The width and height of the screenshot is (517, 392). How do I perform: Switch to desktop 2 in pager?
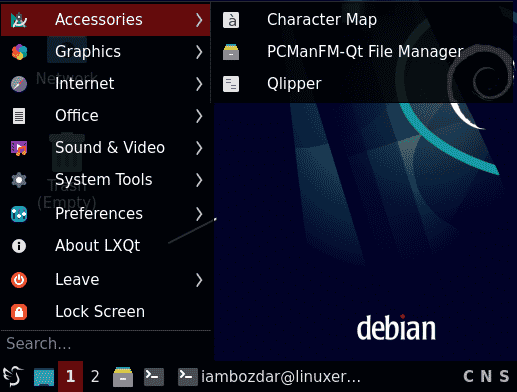pyautogui.click(x=95, y=377)
